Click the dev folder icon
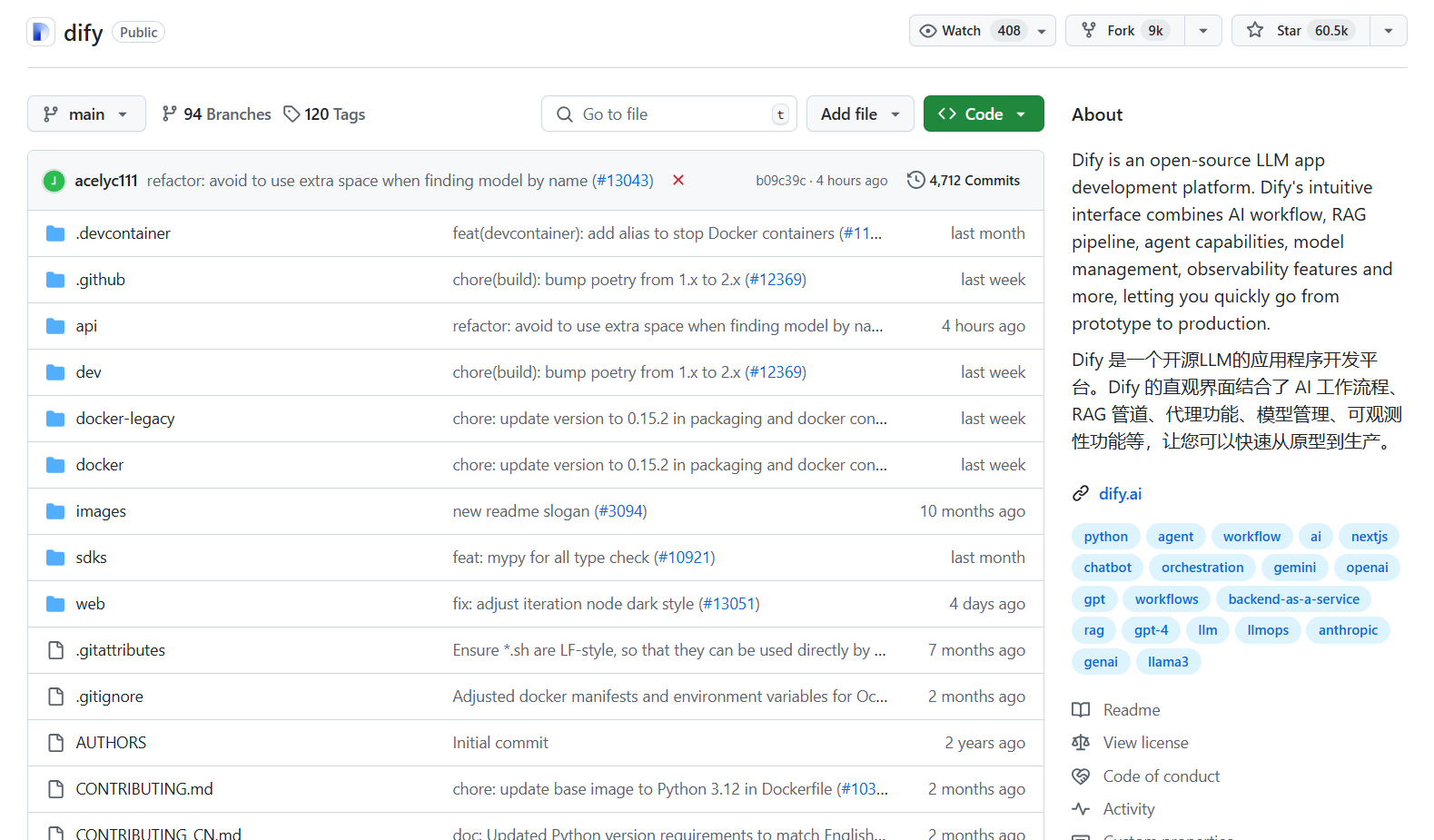Viewport: 1434px width, 840px height. [x=55, y=372]
